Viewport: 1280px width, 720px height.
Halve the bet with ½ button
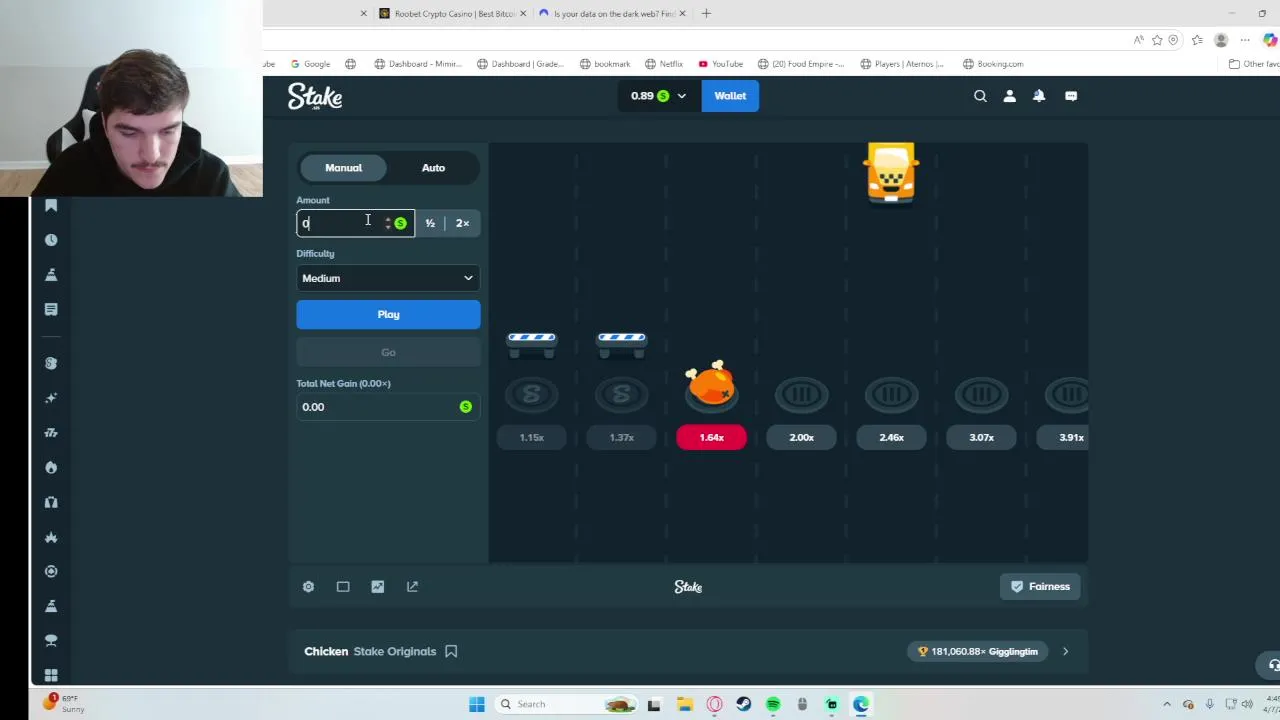430,223
